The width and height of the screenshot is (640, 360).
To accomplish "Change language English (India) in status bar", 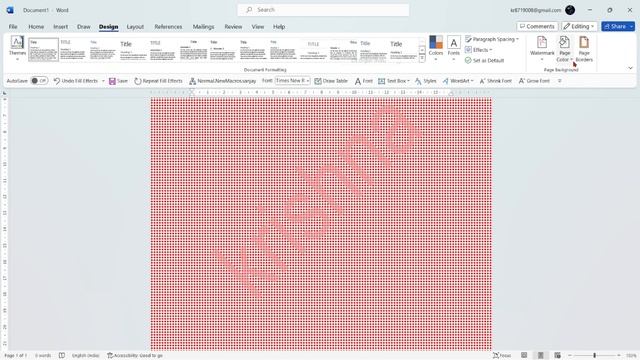I will (x=85, y=356).
